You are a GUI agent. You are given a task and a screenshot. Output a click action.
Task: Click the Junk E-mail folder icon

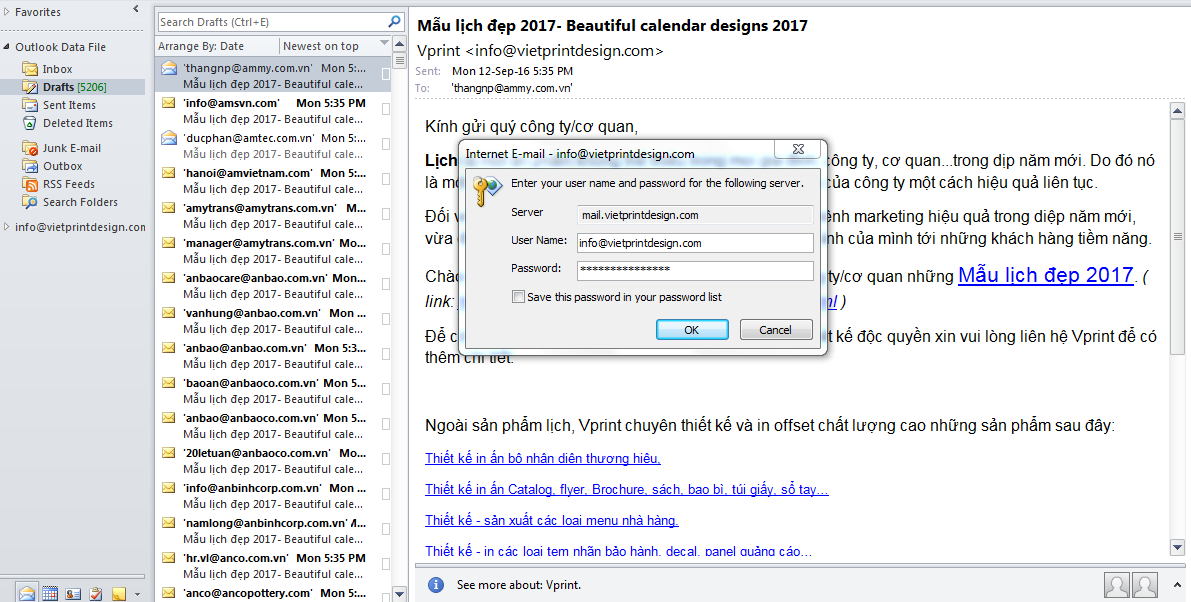30,148
